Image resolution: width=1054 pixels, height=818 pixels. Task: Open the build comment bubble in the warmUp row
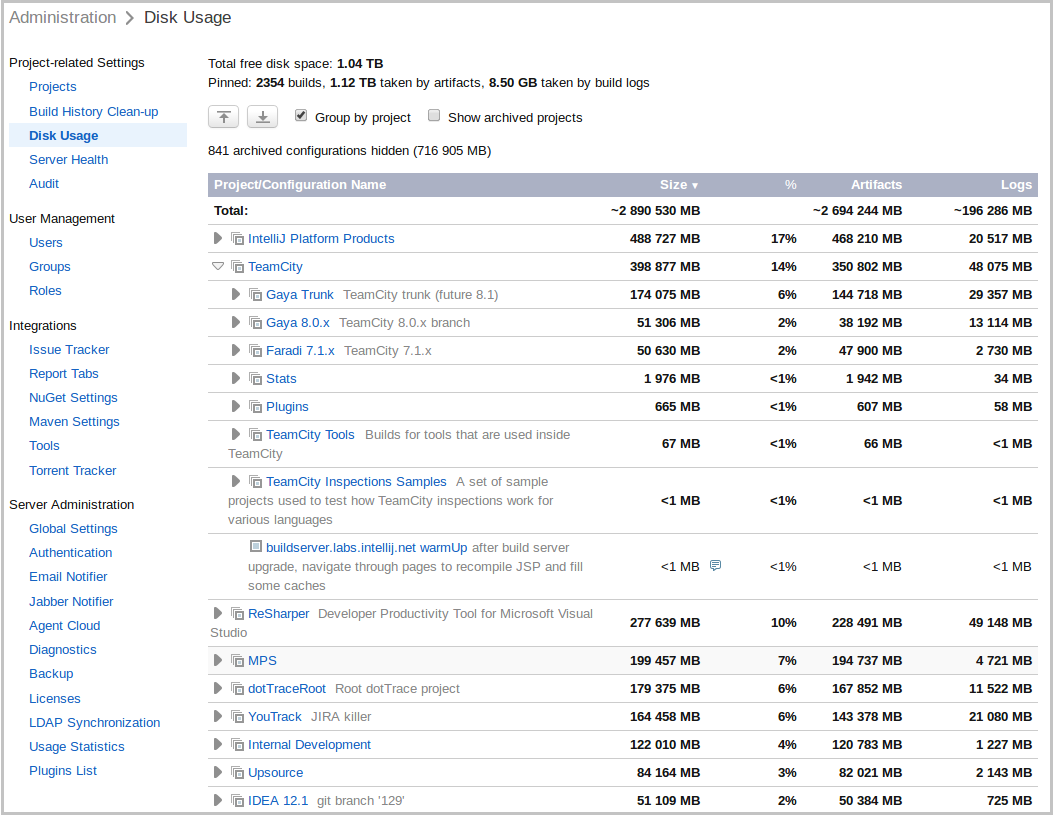point(715,565)
